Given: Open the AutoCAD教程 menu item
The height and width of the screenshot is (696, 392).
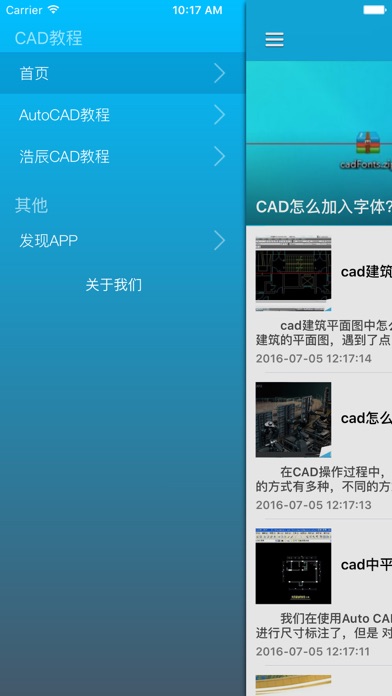Looking at the screenshot, I should (123, 115).
